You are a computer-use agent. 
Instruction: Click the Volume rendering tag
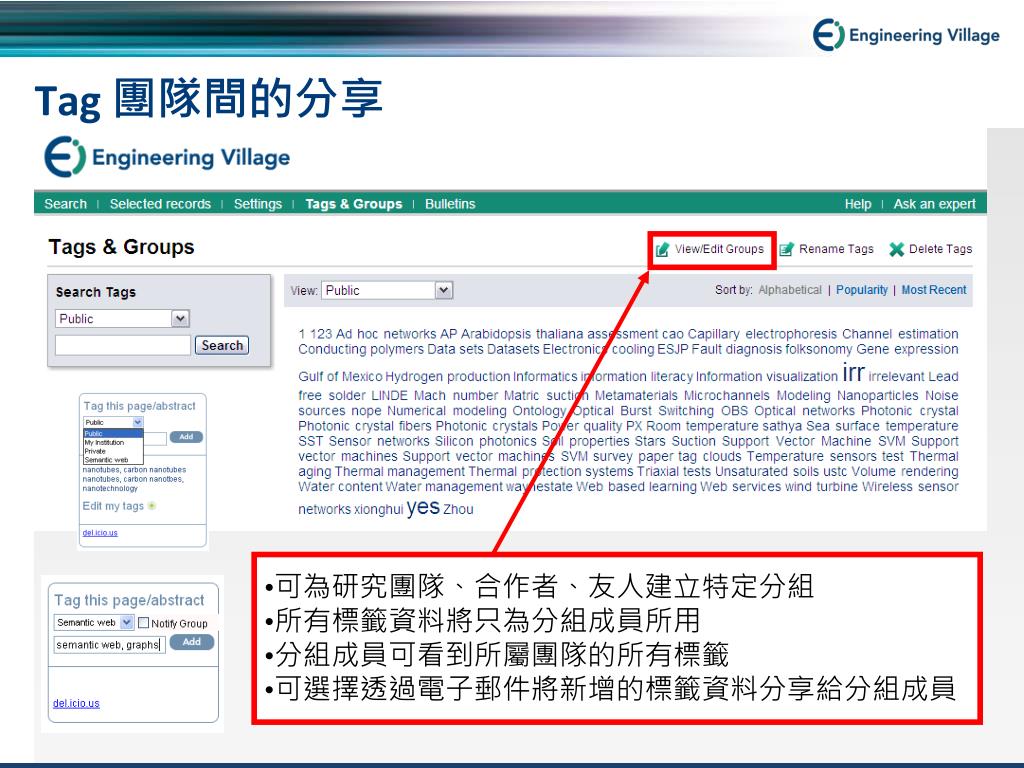pos(905,472)
